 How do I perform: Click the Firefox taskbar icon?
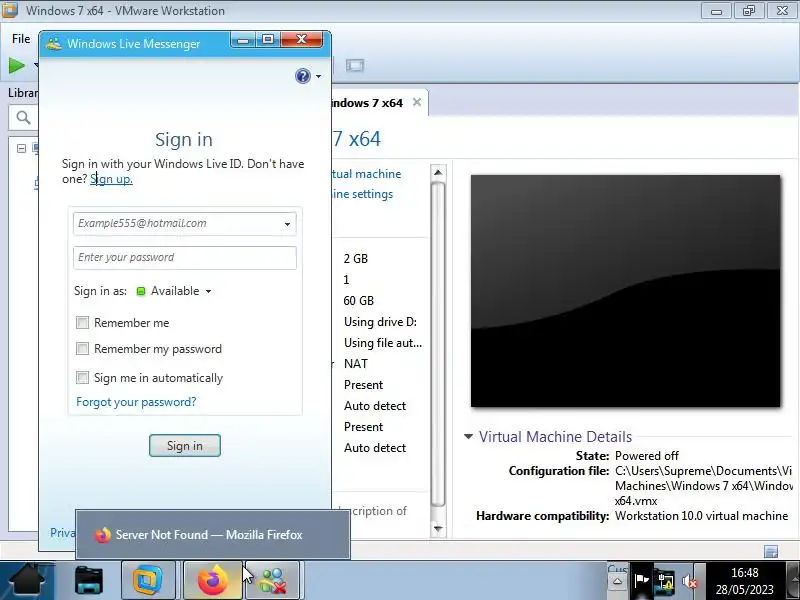point(213,580)
